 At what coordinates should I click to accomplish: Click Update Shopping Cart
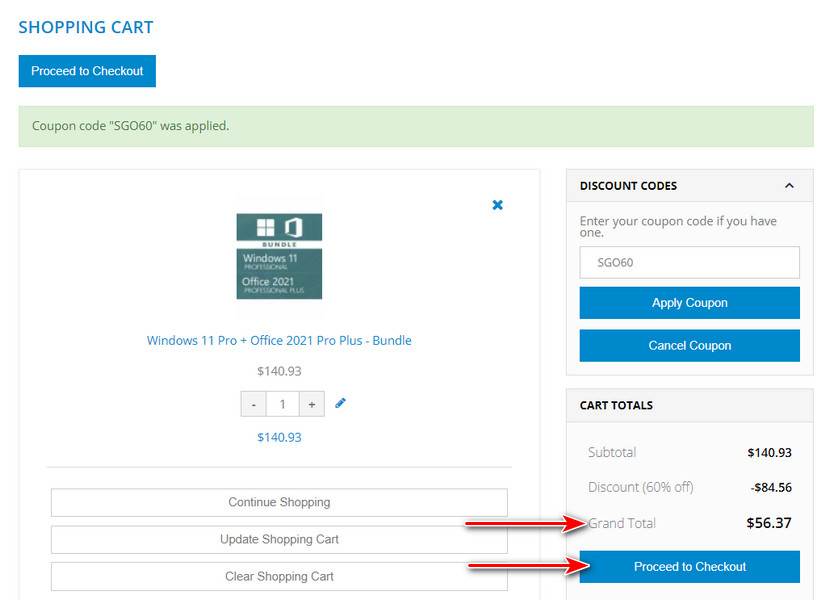tap(279, 539)
